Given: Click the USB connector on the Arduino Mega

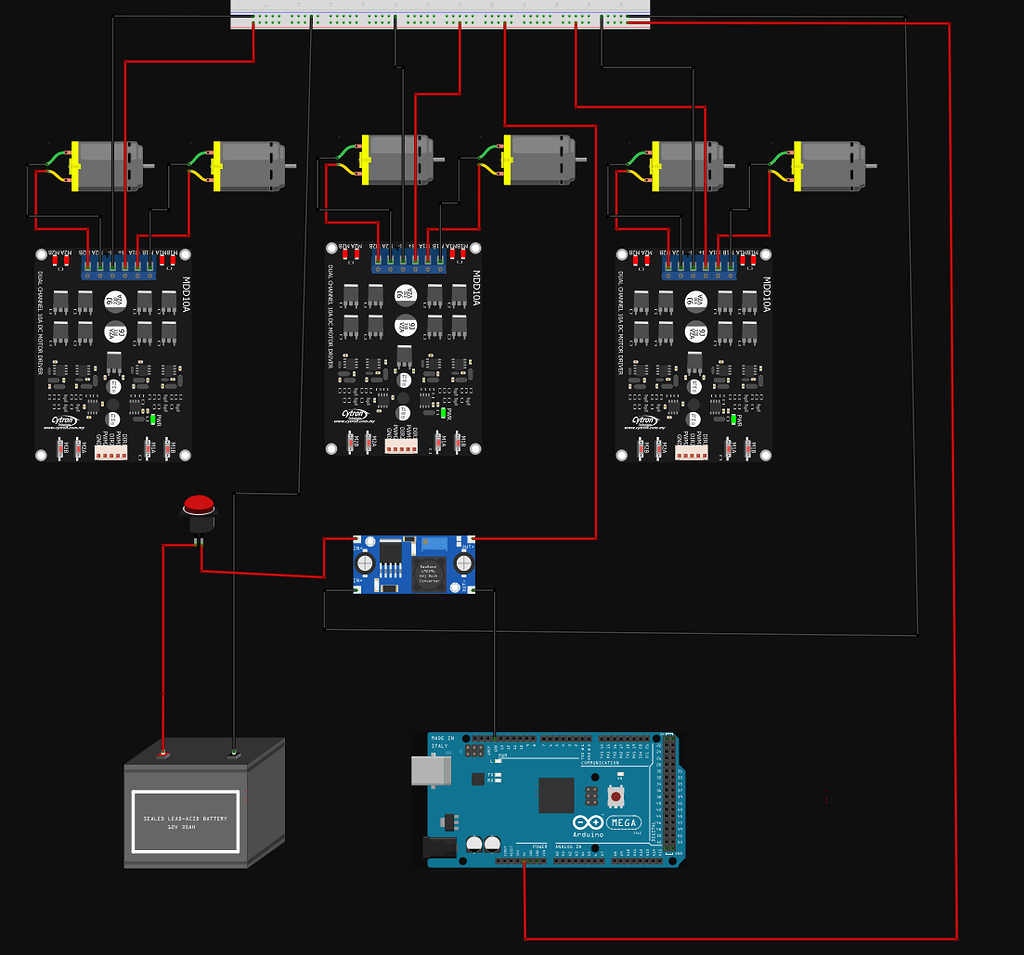Looking at the screenshot, I should click(432, 772).
